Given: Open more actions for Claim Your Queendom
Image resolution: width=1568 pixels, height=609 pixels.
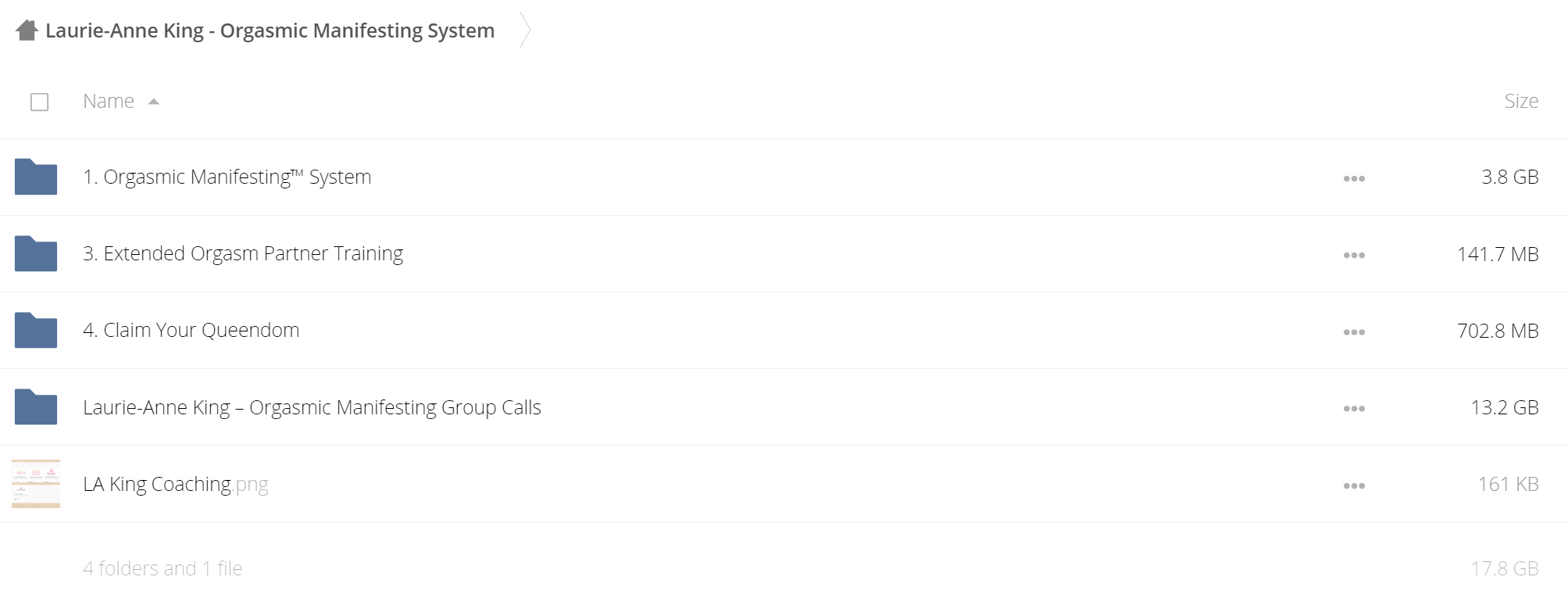Looking at the screenshot, I should [x=1354, y=332].
